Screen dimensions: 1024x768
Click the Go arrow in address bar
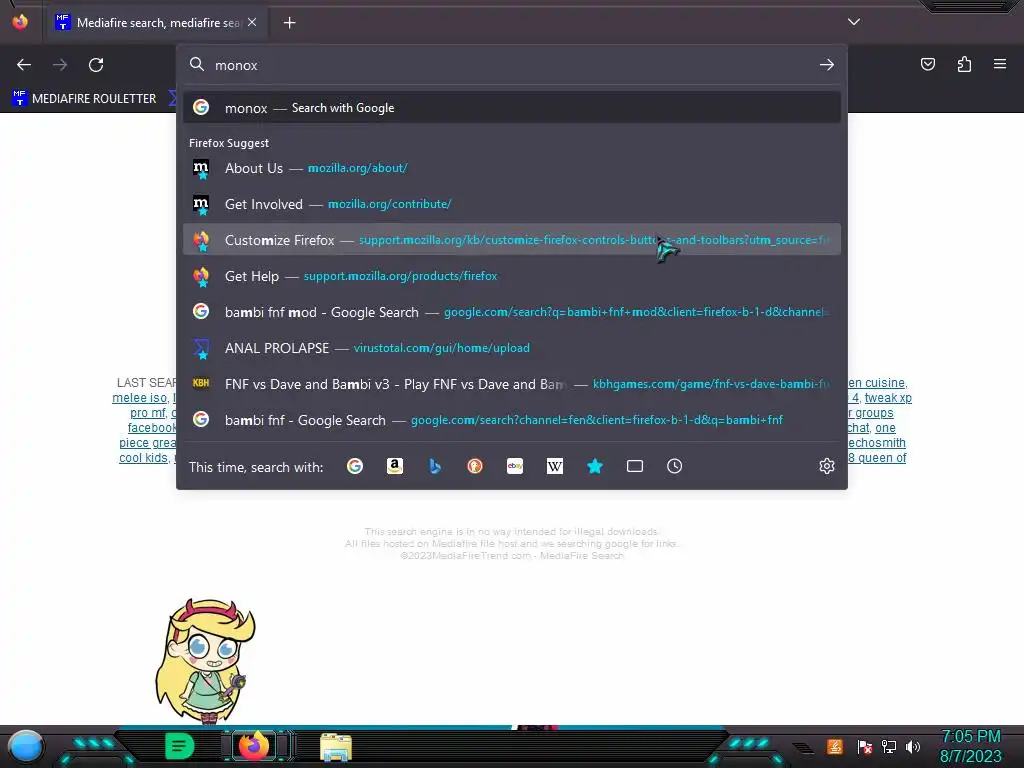(827, 65)
